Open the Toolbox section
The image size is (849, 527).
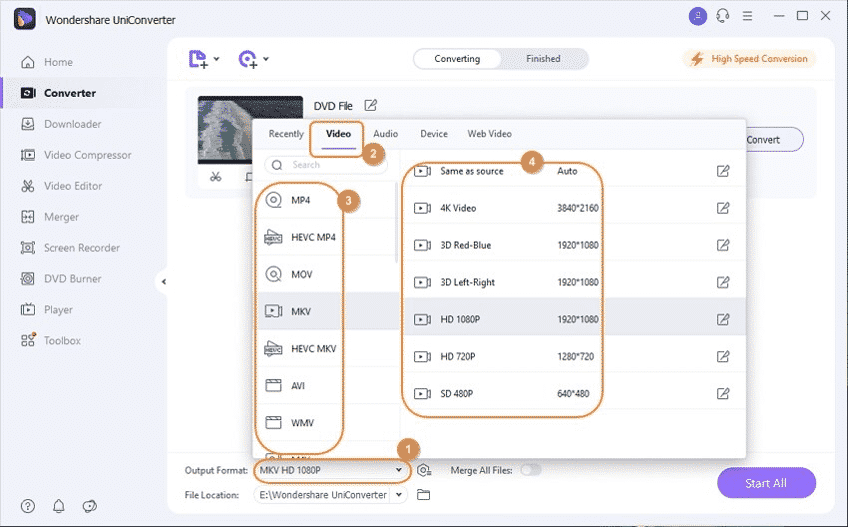point(50,340)
